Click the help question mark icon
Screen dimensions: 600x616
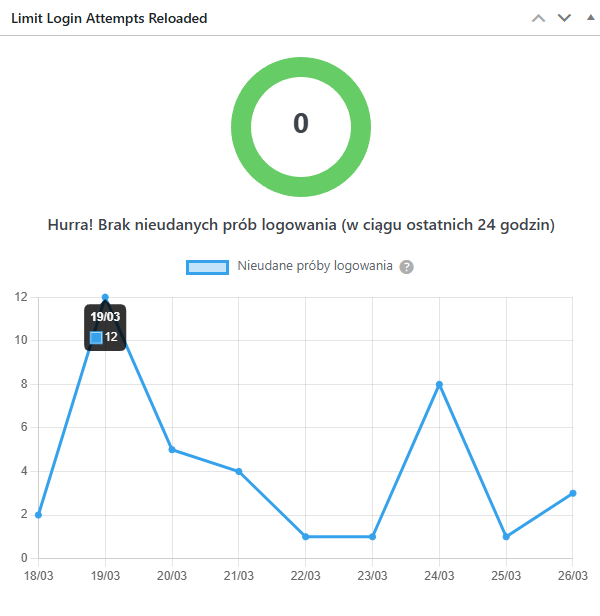coord(406,267)
